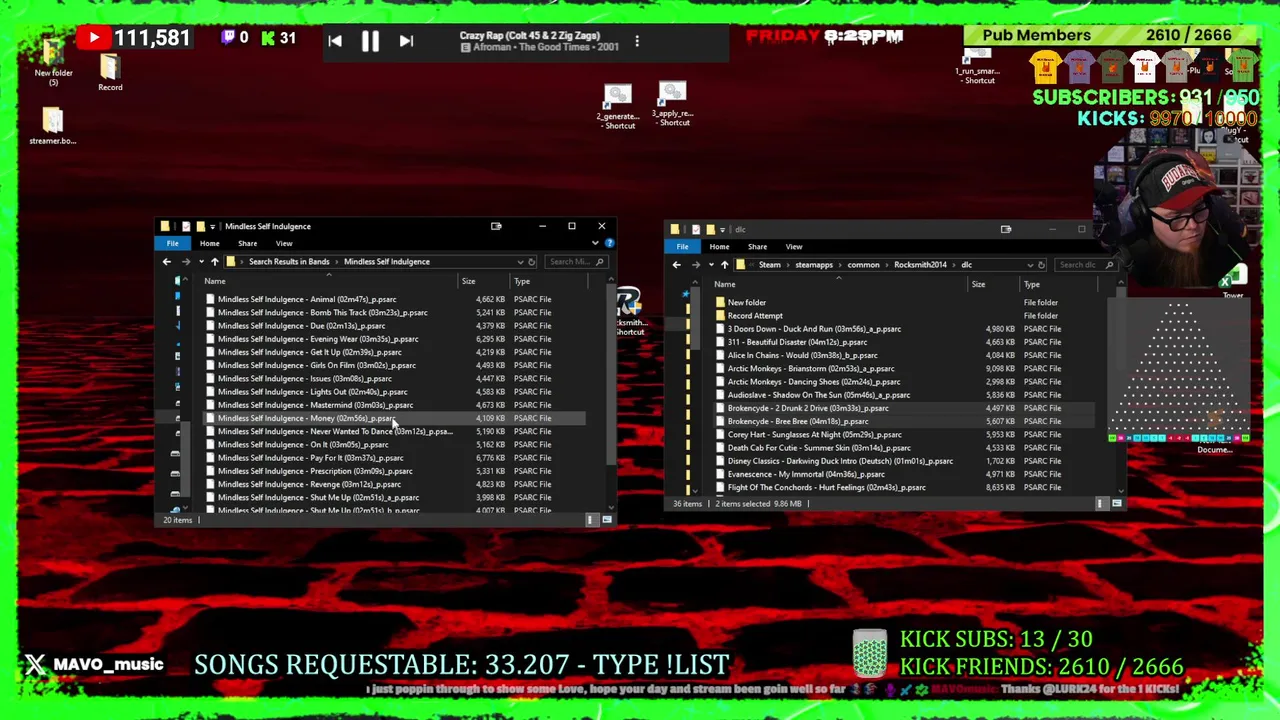Screen dimensions: 1280x720
Task: Click the 'Search dlc' field
Action: [1085, 265]
